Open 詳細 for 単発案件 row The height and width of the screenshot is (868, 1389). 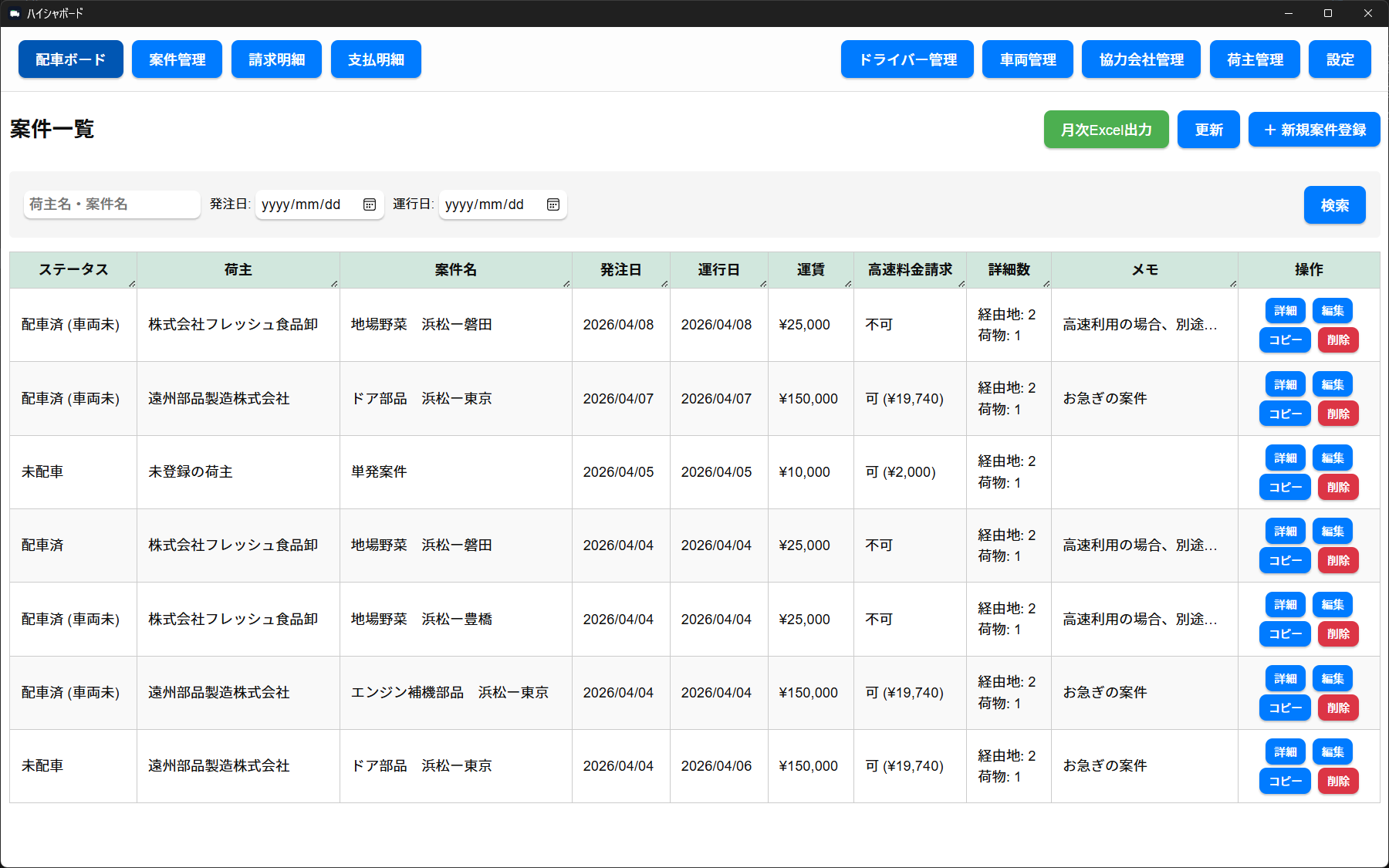click(x=1286, y=458)
